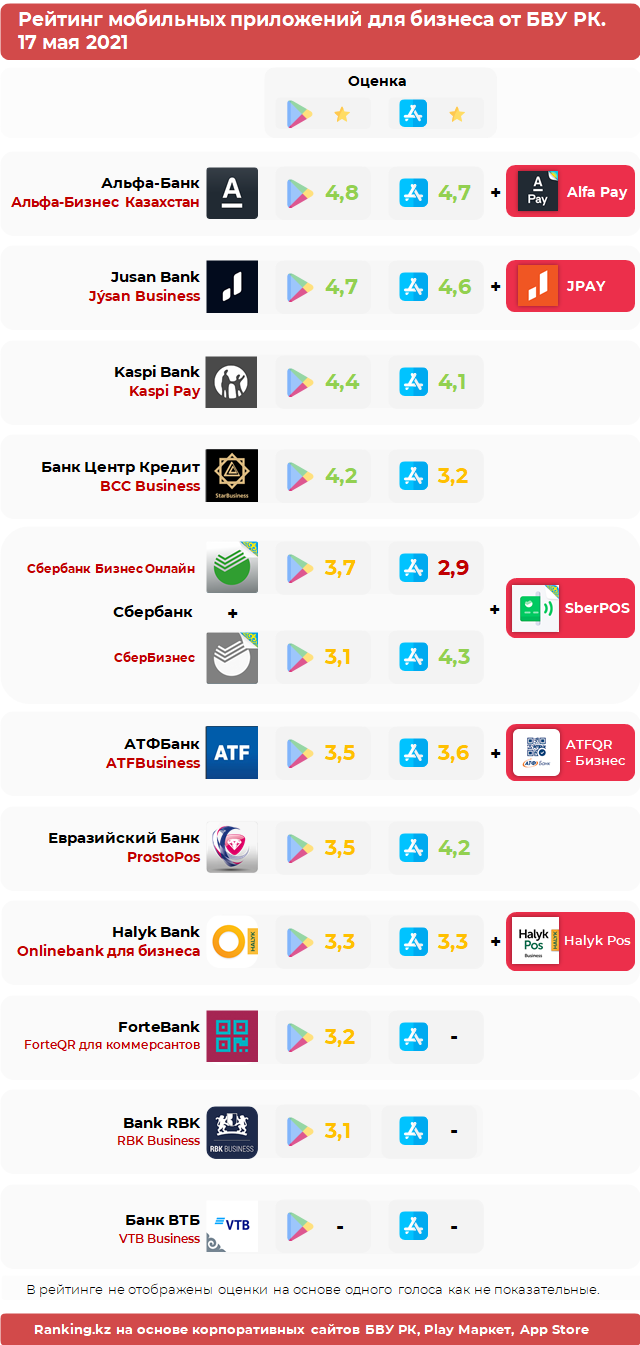Image resolution: width=640 pixels, height=1345 pixels.
Task: Click the RBK Business app icon
Action: (x=232, y=1131)
